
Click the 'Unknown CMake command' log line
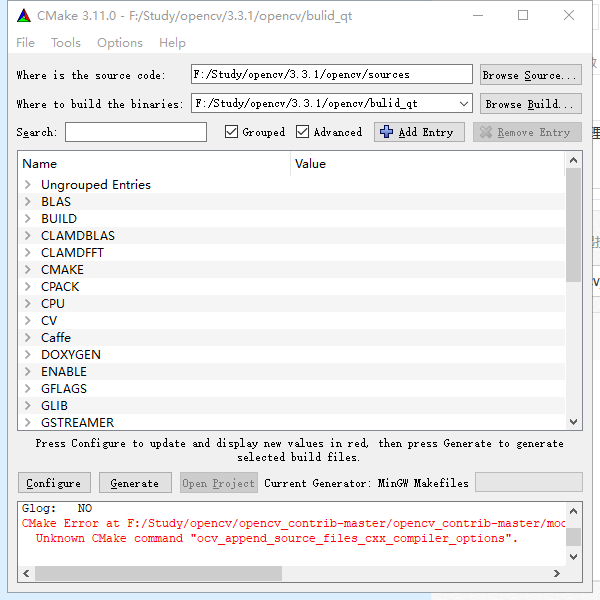[276, 538]
